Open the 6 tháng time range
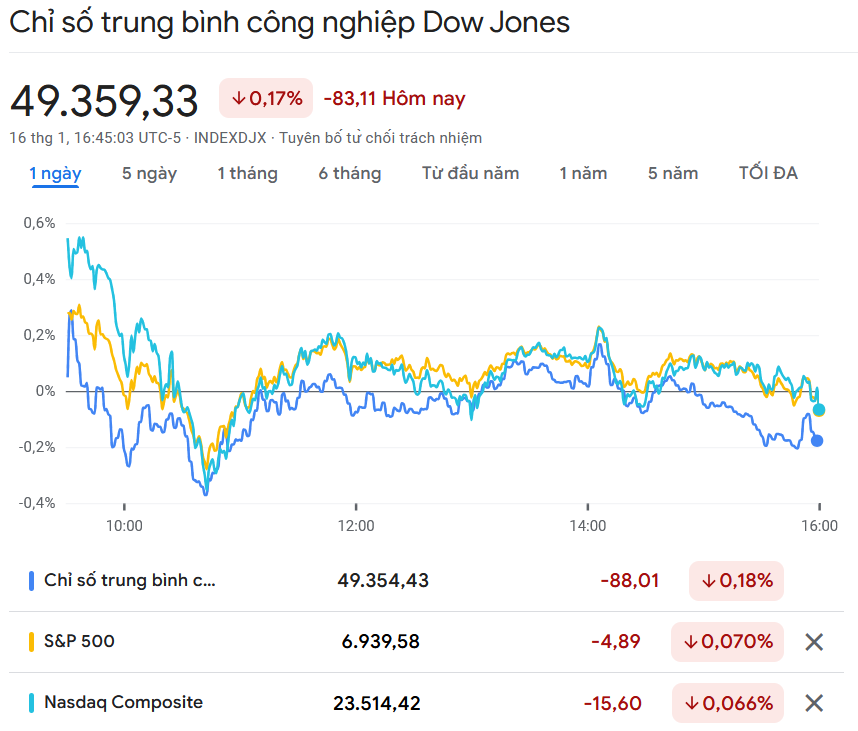This screenshot has width=858, height=731. 350,173
